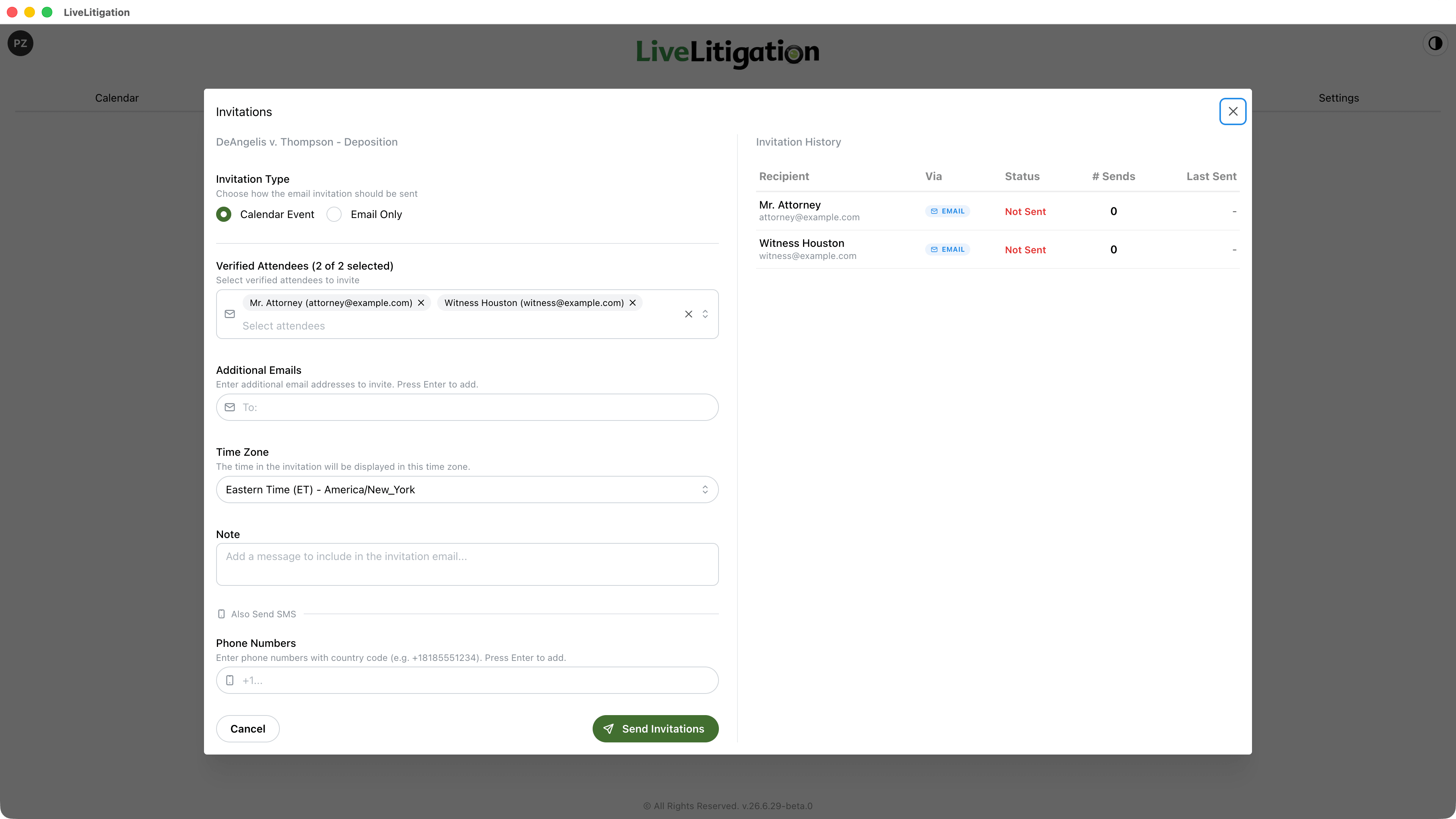Image resolution: width=1456 pixels, height=819 pixels.
Task: Expand the verified attendees dropdown arrows
Action: 705,314
